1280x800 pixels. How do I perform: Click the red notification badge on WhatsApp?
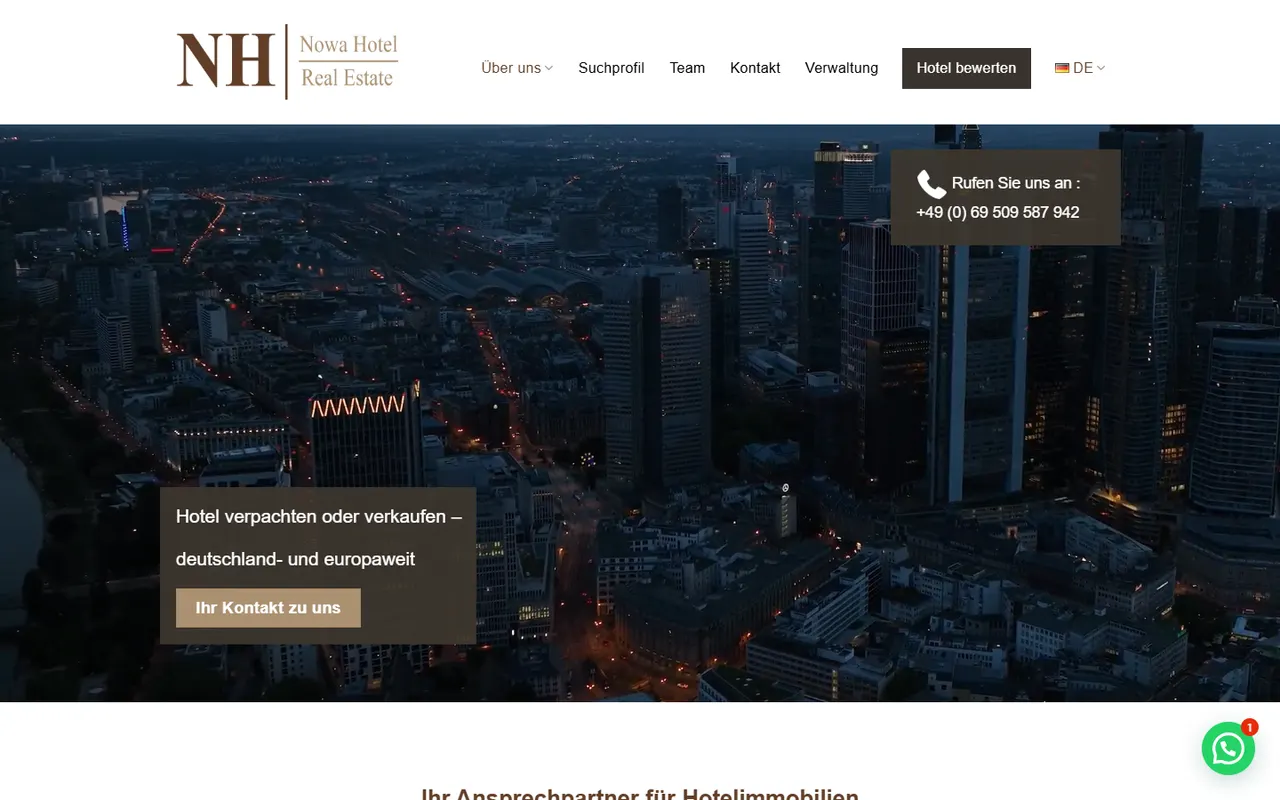(x=1249, y=727)
